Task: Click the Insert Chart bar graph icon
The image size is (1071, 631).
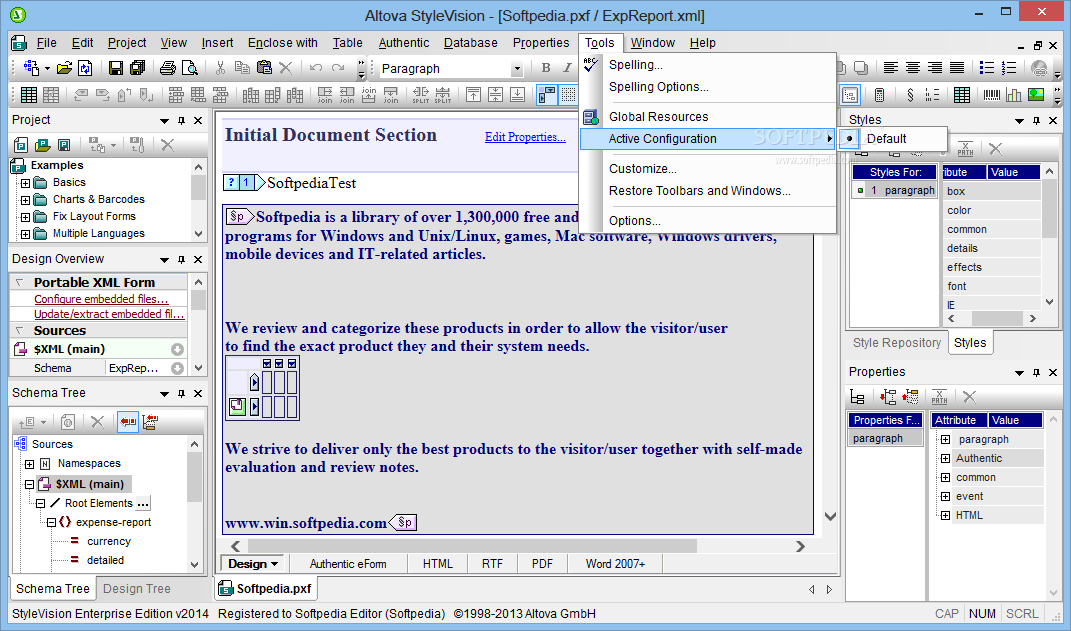Action: pyautogui.click(x=1014, y=95)
